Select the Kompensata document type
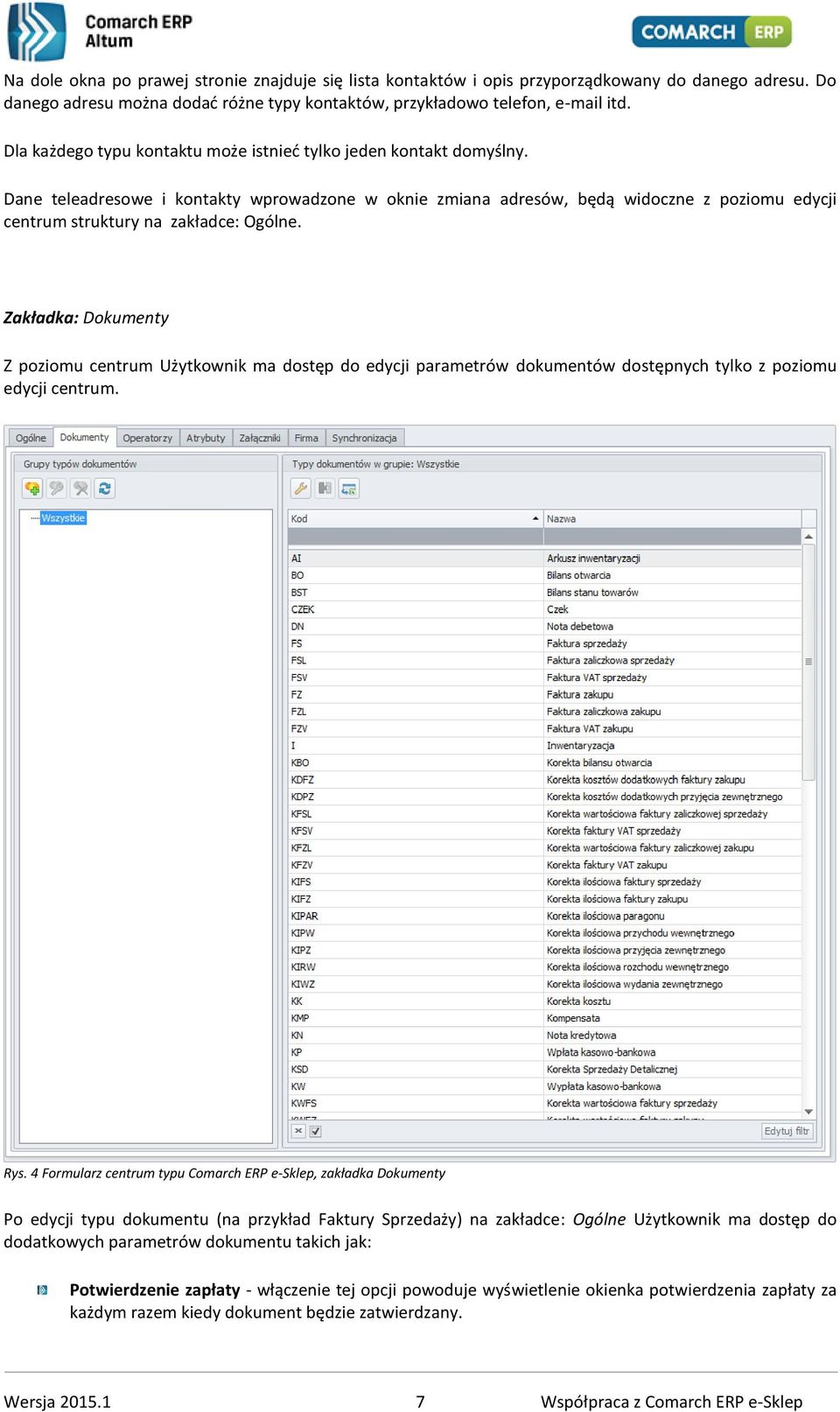840x1412 pixels. click(544, 1019)
